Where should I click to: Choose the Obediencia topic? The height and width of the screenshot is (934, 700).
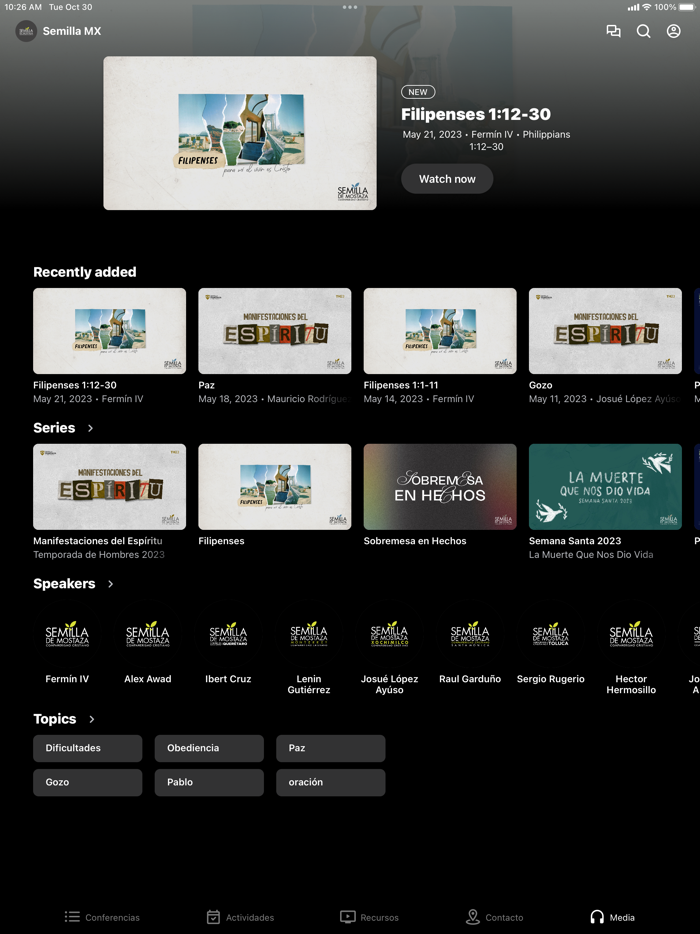click(x=209, y=748)
